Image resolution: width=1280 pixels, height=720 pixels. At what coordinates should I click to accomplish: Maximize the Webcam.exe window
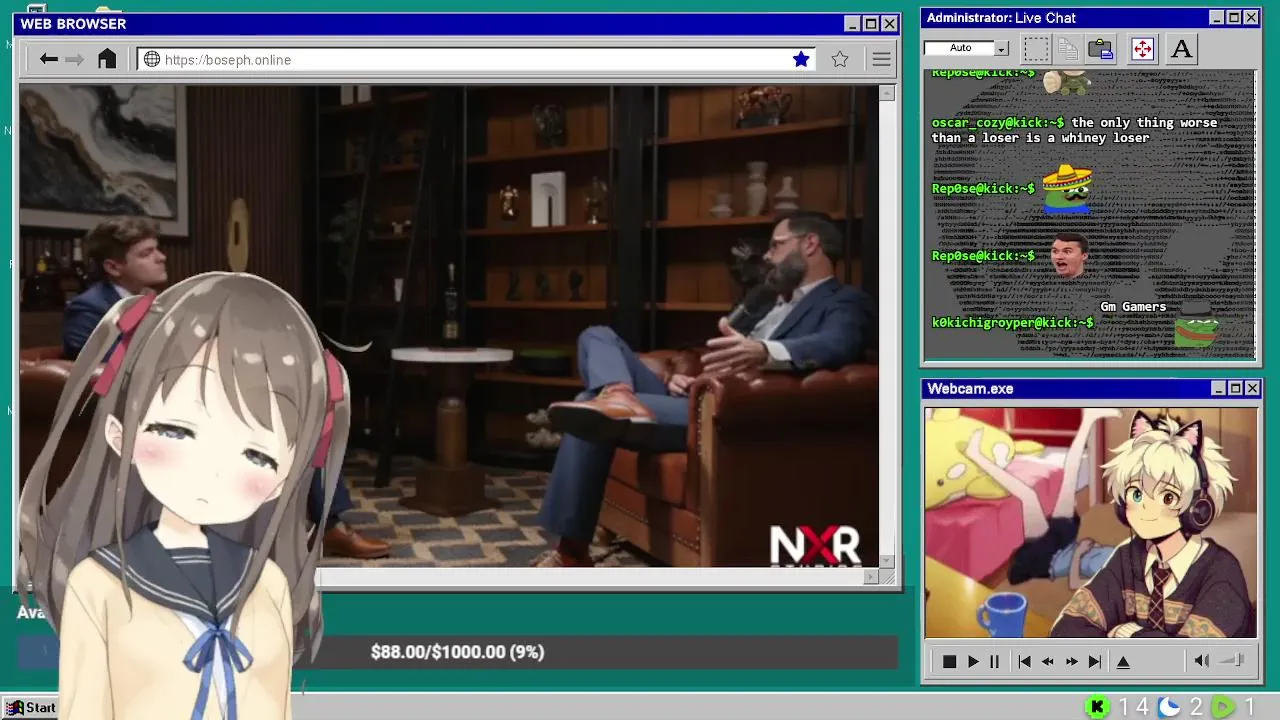(1235, 388)
